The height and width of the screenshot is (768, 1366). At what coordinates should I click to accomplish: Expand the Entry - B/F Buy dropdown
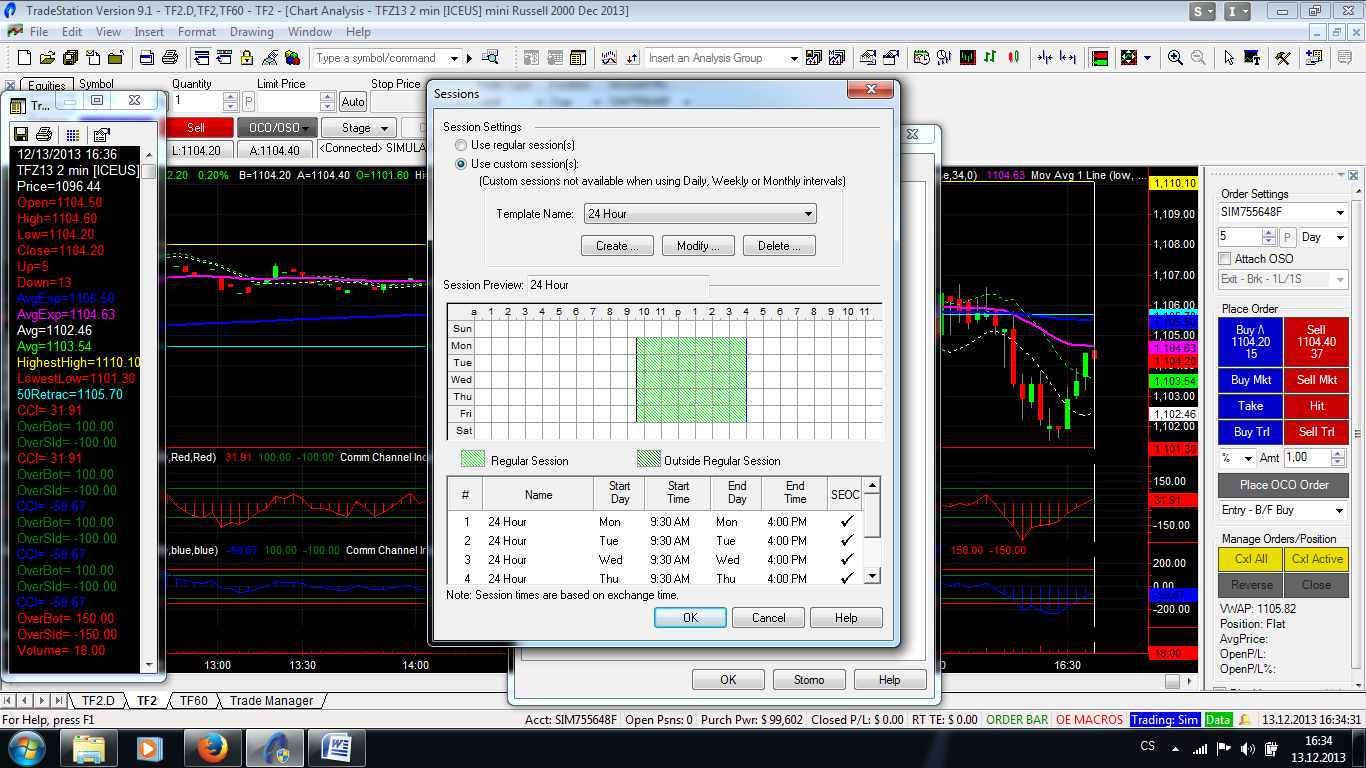(1340, 510)
